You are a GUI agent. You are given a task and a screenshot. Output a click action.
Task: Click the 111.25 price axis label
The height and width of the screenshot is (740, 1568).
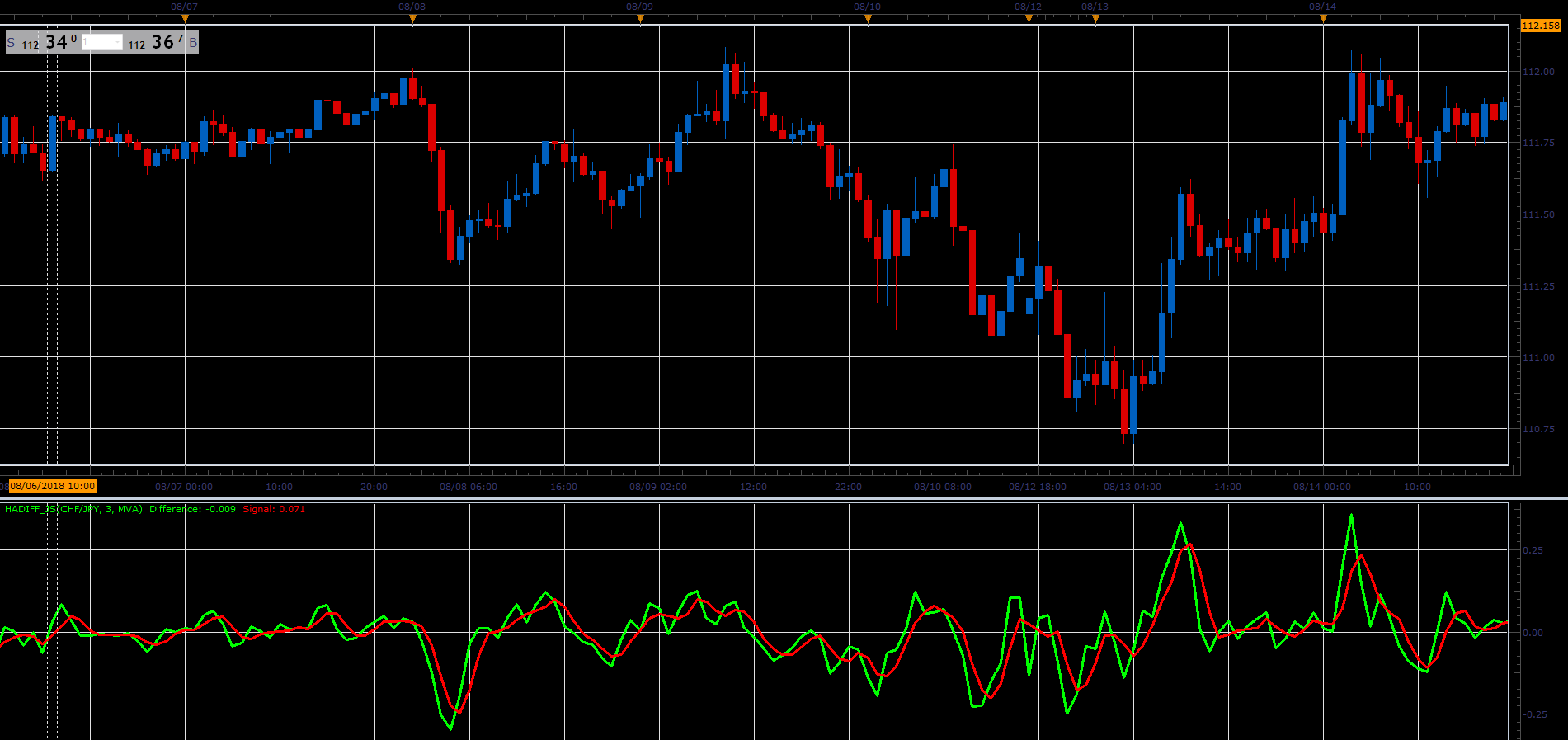1538,286
